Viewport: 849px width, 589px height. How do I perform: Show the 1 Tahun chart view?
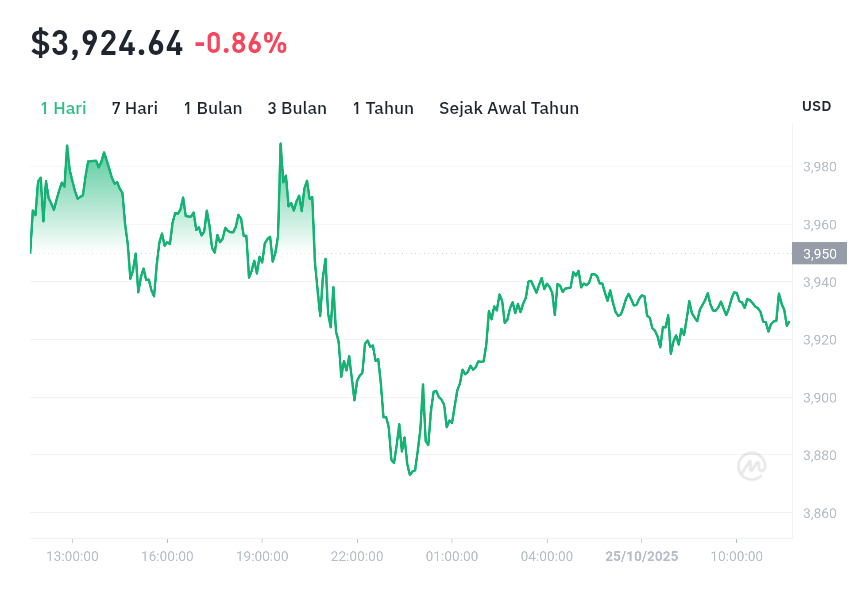383,108
